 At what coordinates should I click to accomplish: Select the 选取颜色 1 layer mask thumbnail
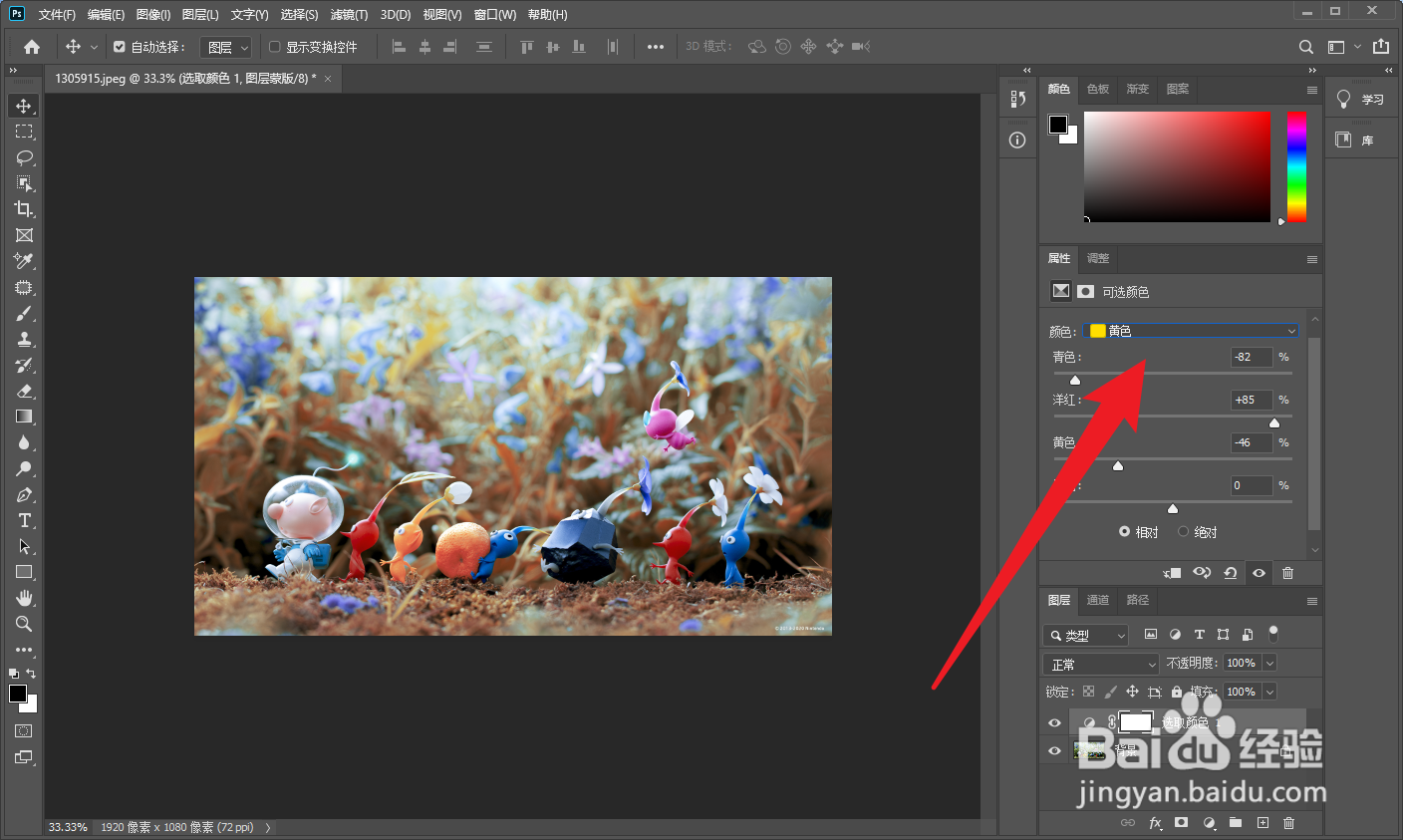(1135, 722)
